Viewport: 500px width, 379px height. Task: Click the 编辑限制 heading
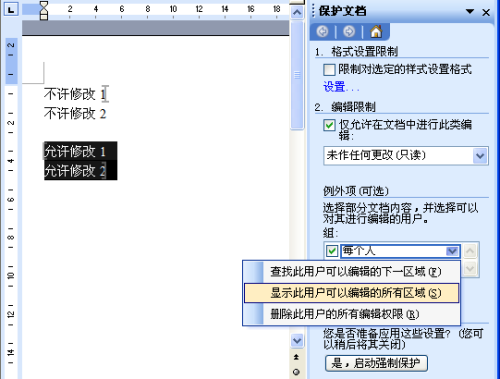click(353, 107)
